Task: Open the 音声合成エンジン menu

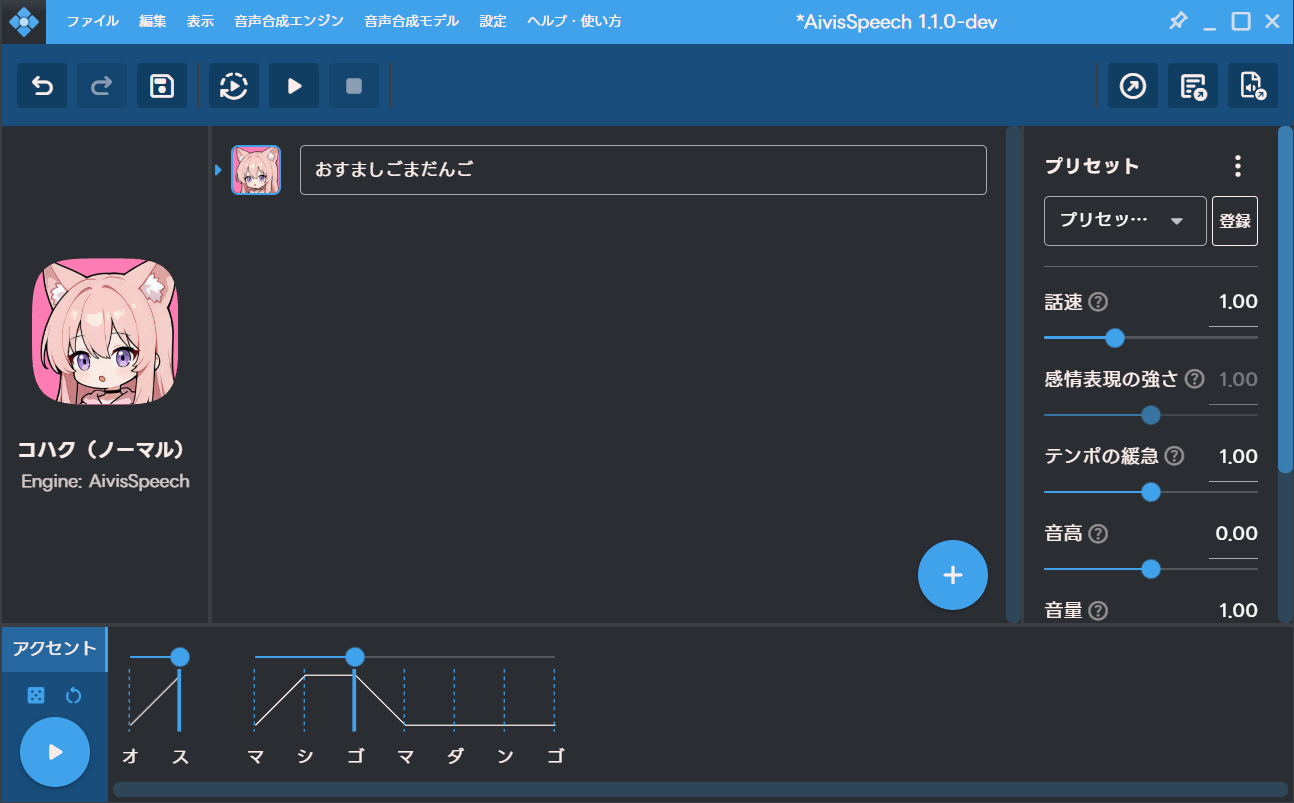Action: point(289,21)
